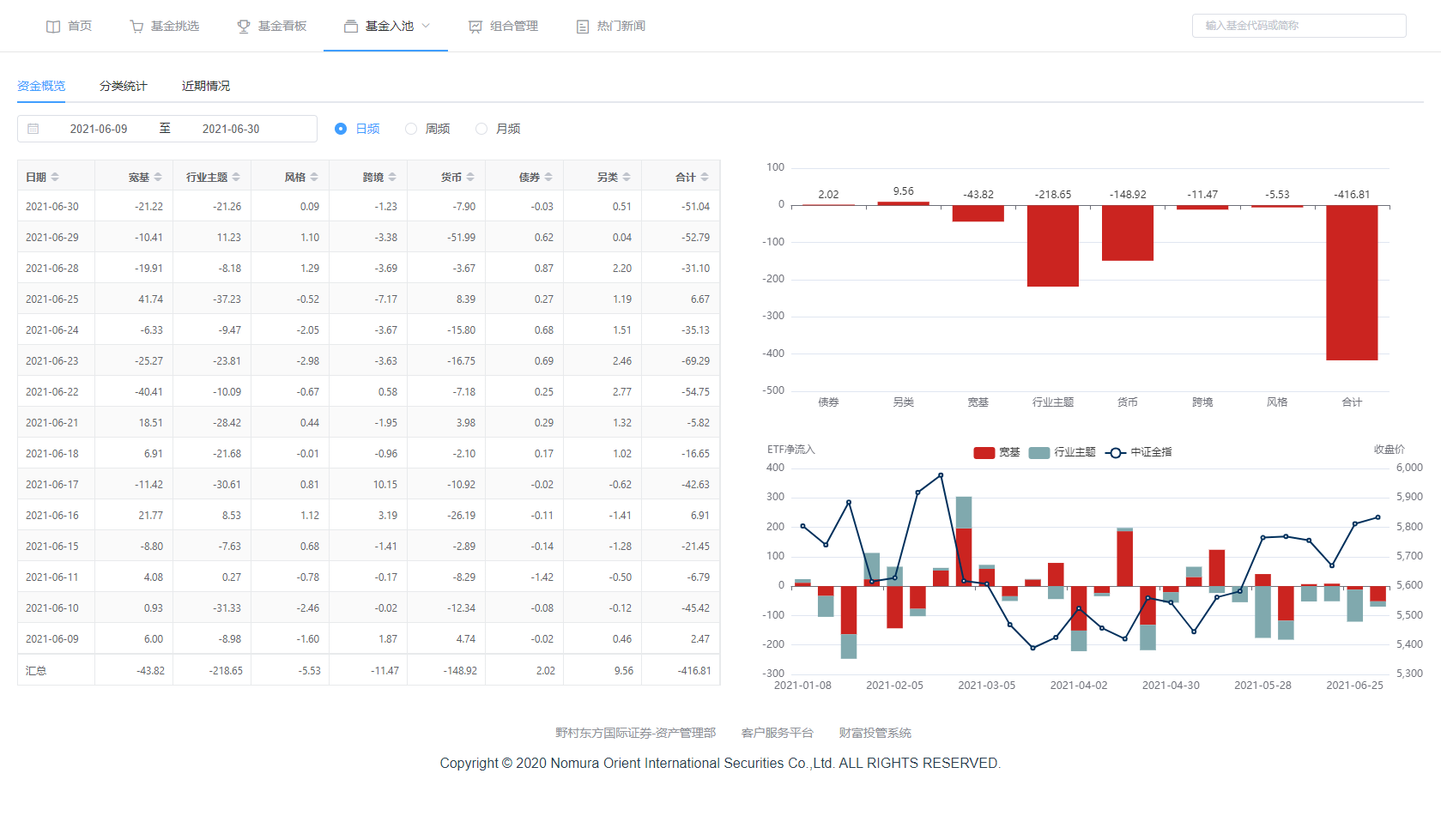Viewport: 1441px width, 840px height.
Task: Sort by 日期 column arrows
Action: (x=55, y=177)
